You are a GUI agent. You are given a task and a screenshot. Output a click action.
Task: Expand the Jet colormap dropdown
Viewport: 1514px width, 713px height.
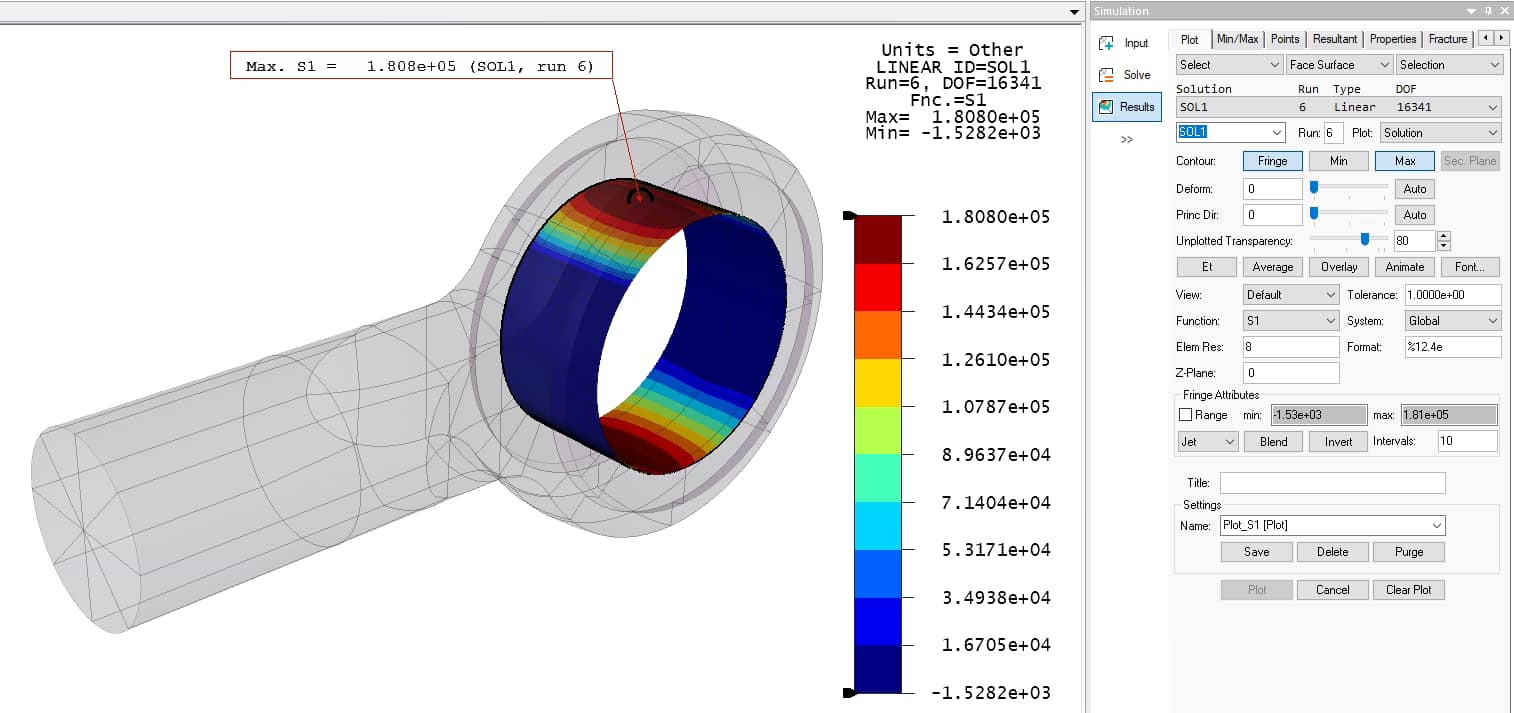1208,442
